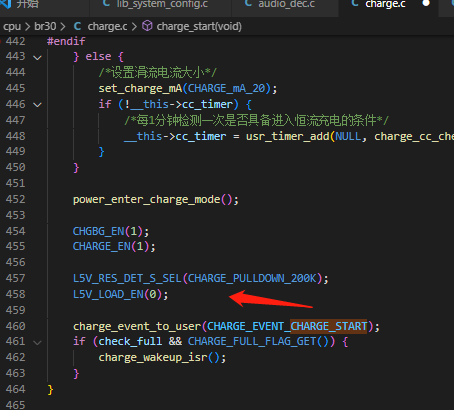Image resolution: width=454 pixels, height=410 pixels.
Task: Click the 设置涓流电流大小 comment
Action: point(158,72)
